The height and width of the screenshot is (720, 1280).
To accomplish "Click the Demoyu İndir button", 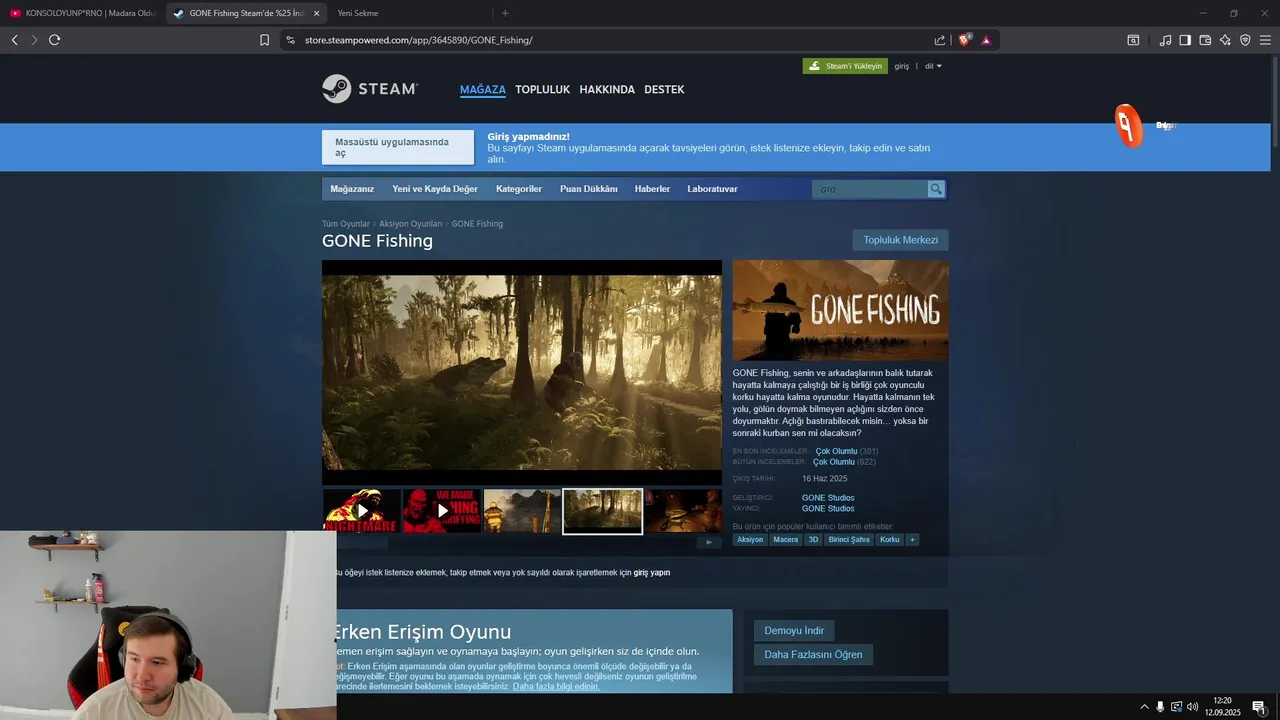I will tap(794, 631).
